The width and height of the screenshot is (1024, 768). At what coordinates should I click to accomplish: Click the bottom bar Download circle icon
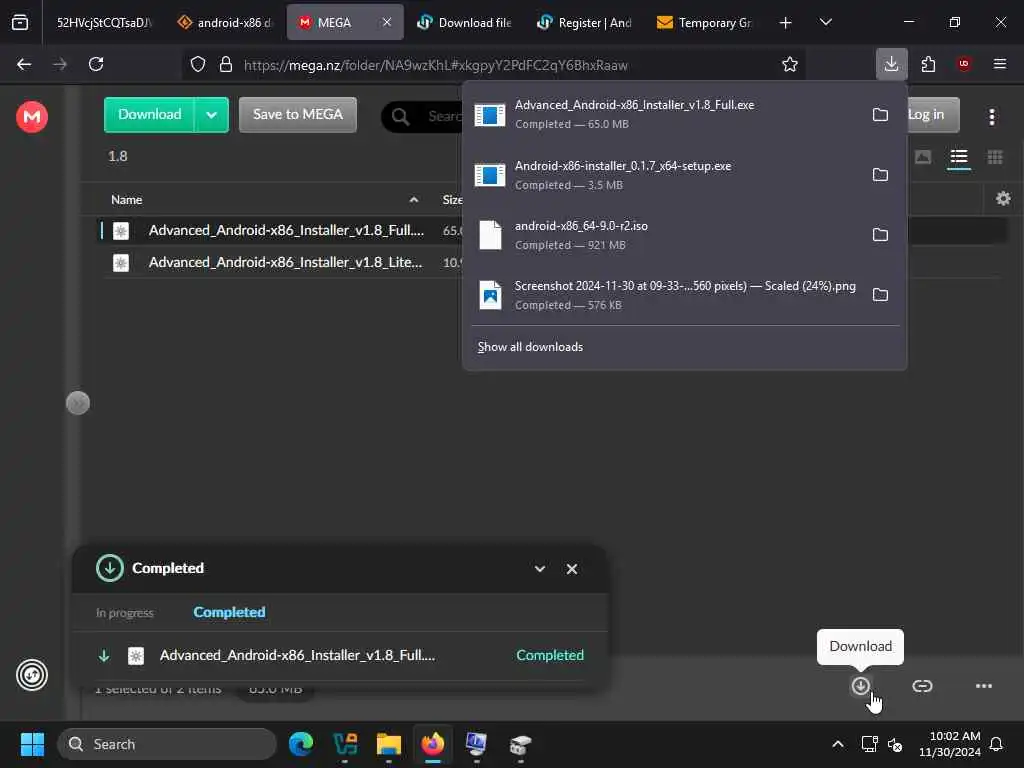coord(860,686)
